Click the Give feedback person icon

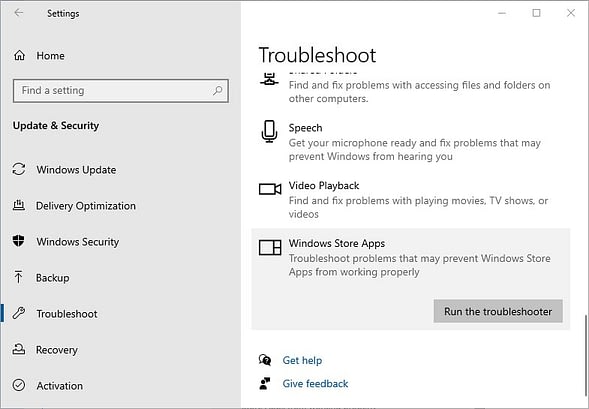265,383
